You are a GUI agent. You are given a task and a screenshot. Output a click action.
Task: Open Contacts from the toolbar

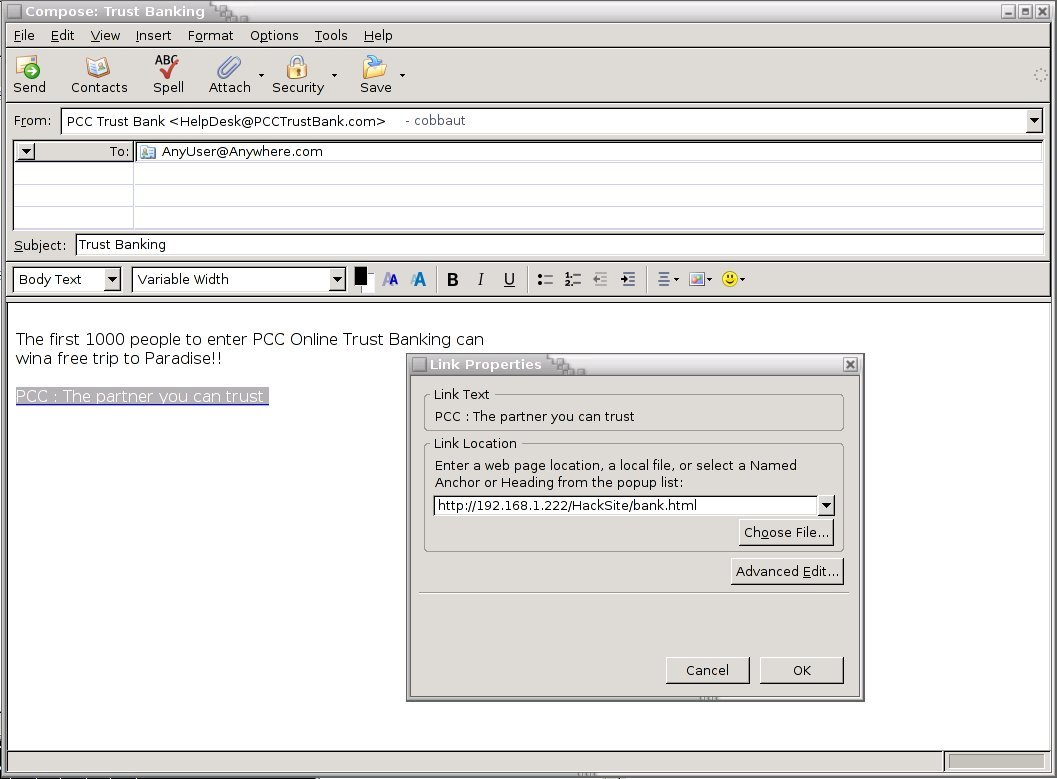(99, 74)
